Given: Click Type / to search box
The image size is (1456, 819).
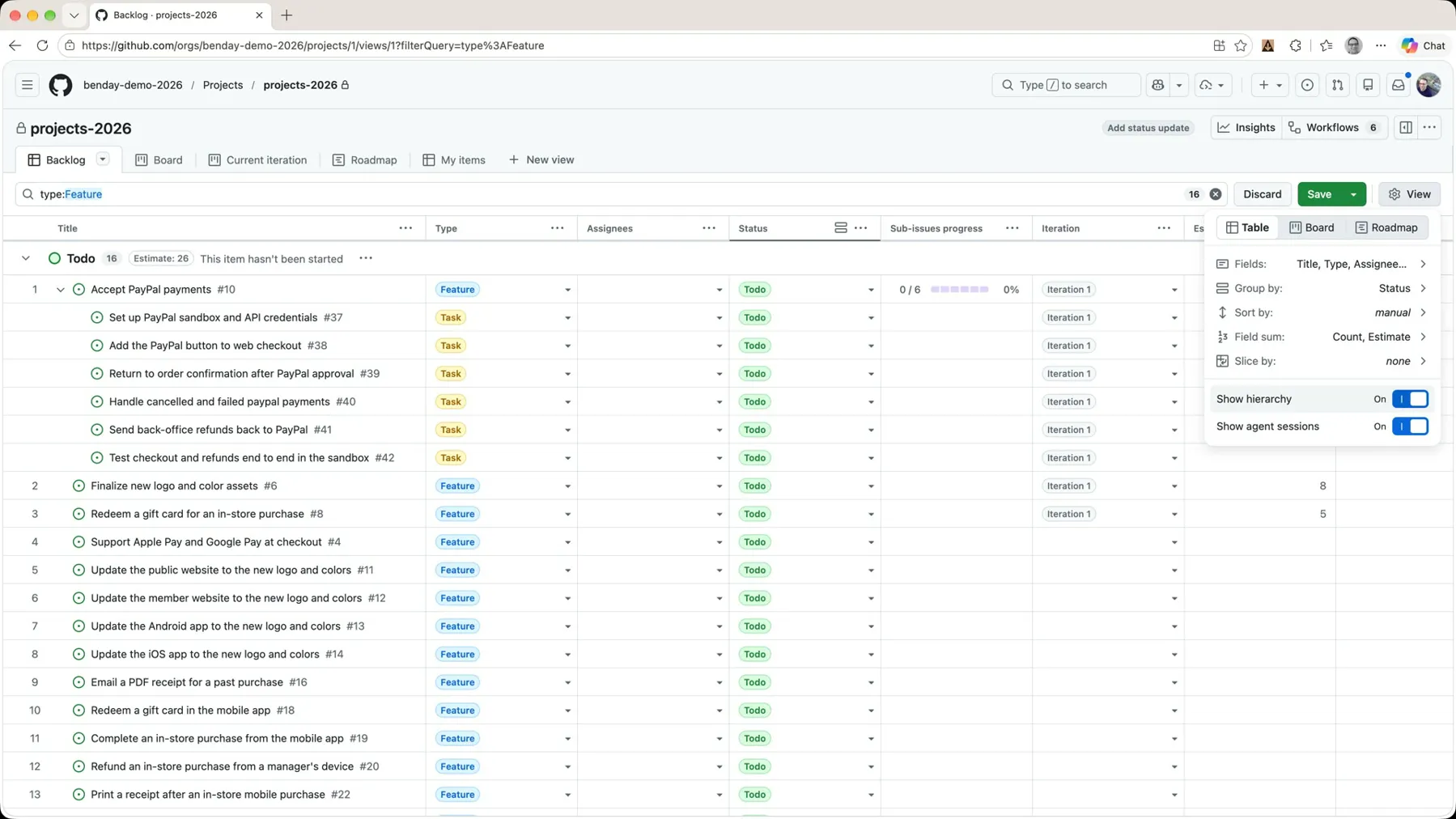Looking at the screenshot, I should (1066, 85).
